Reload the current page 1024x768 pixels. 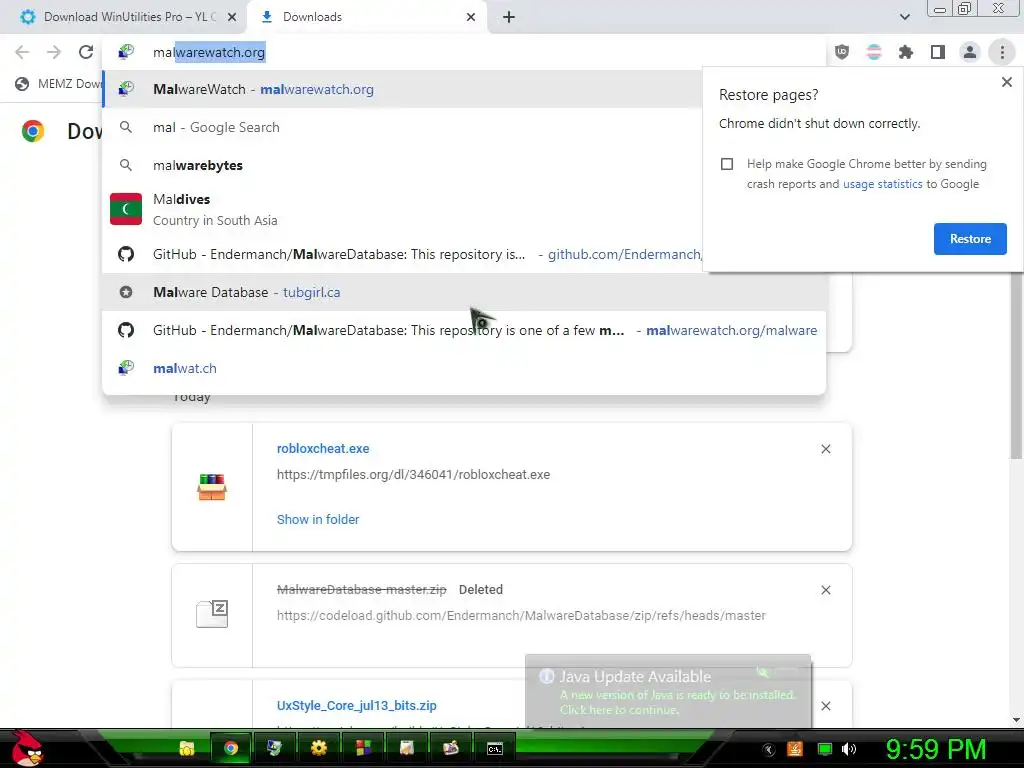click(86, 52)
